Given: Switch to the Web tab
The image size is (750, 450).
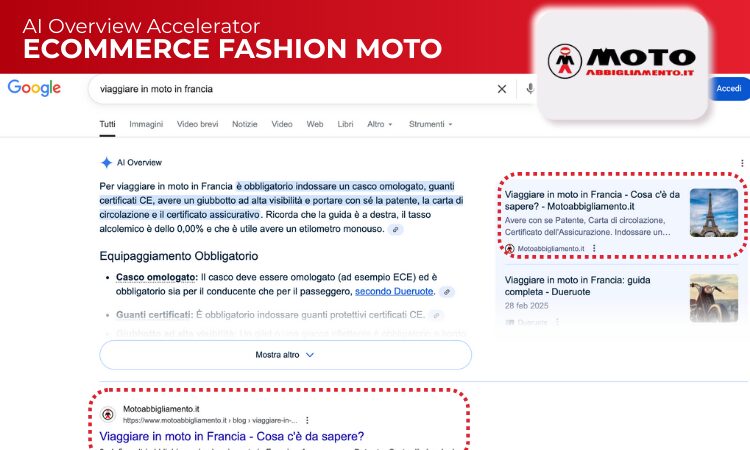Looking at the screenshot, I should pos(315,124).
